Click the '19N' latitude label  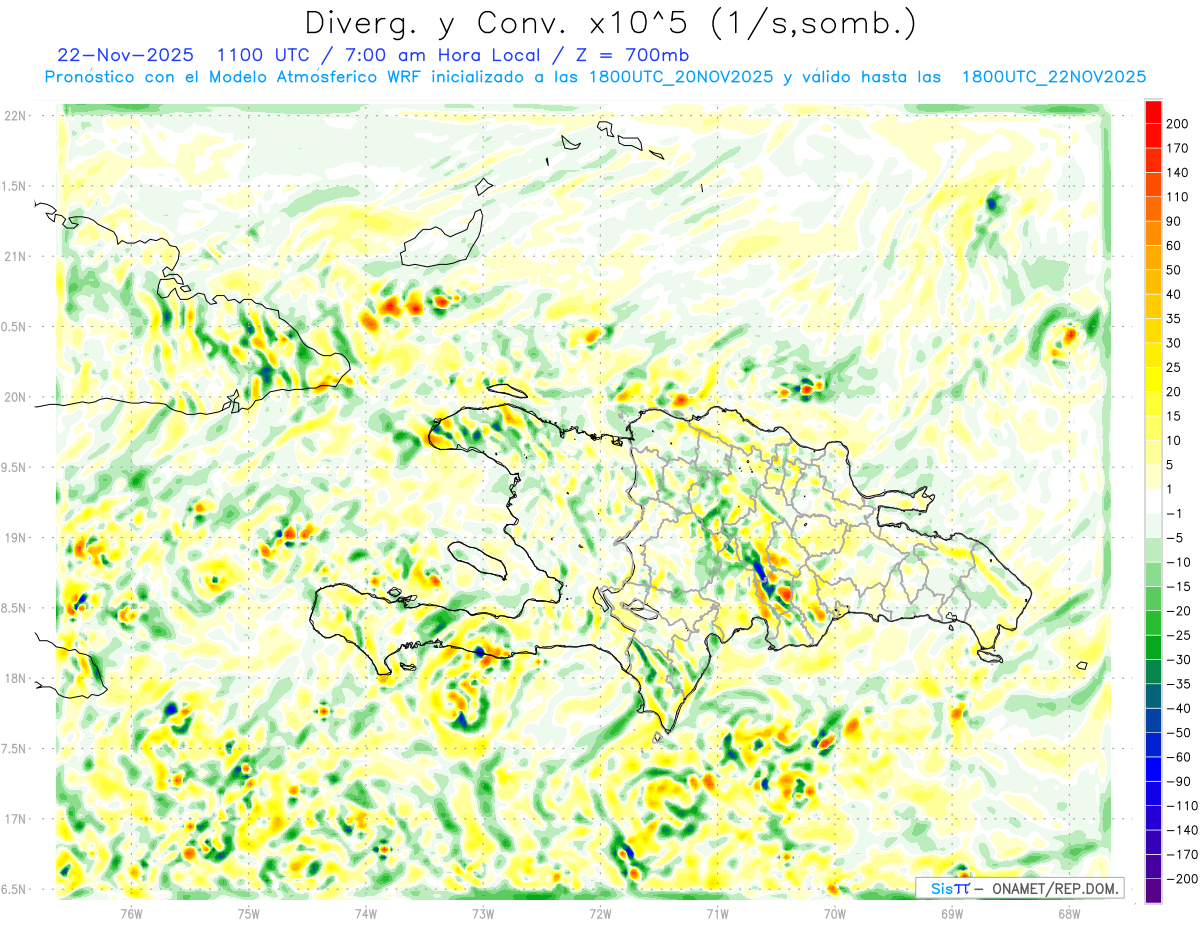[x=14, y=538]
